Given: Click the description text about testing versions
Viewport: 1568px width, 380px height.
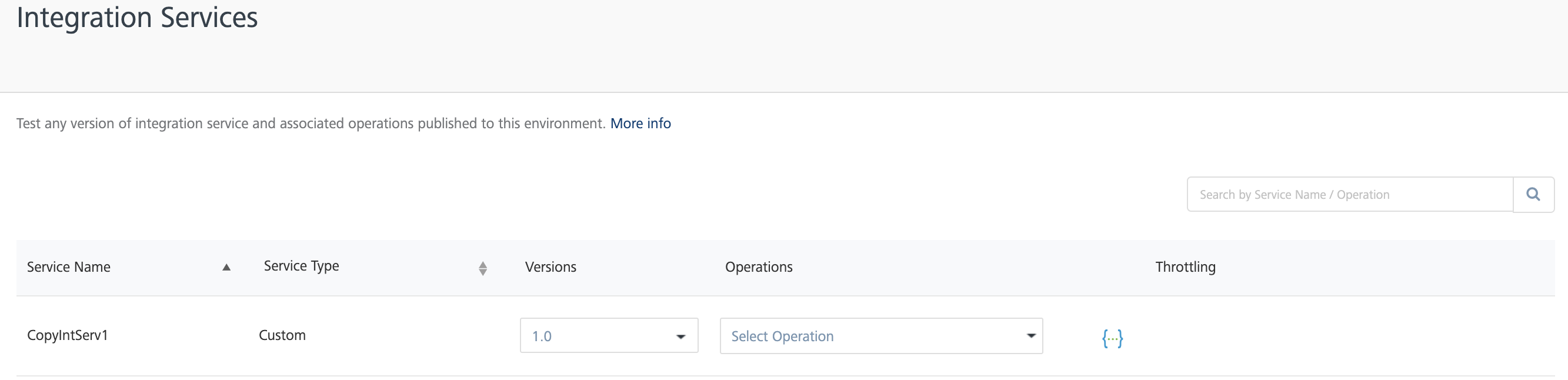Looking at the screenshot, I should click(311, 124).
